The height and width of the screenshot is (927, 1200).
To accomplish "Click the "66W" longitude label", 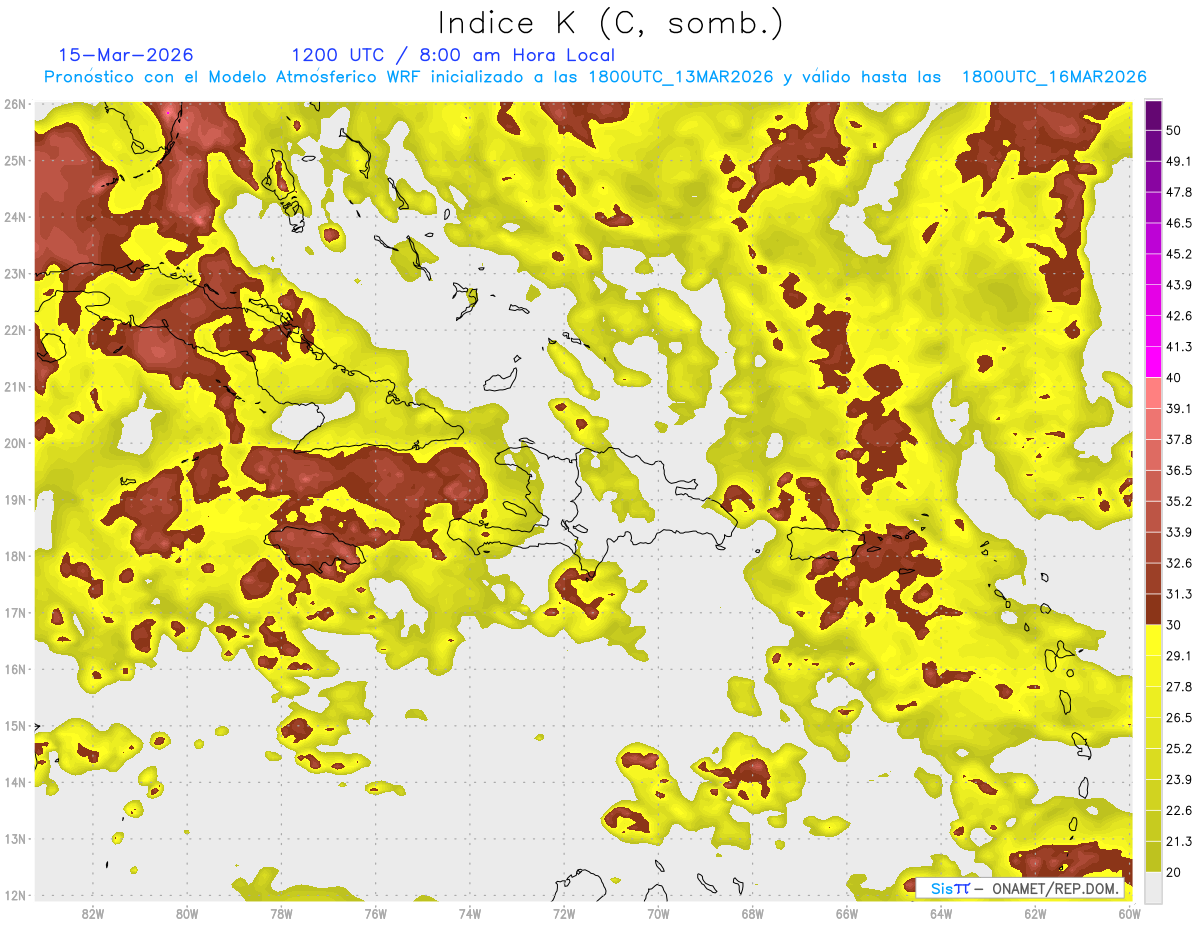I will coord(847,913).
